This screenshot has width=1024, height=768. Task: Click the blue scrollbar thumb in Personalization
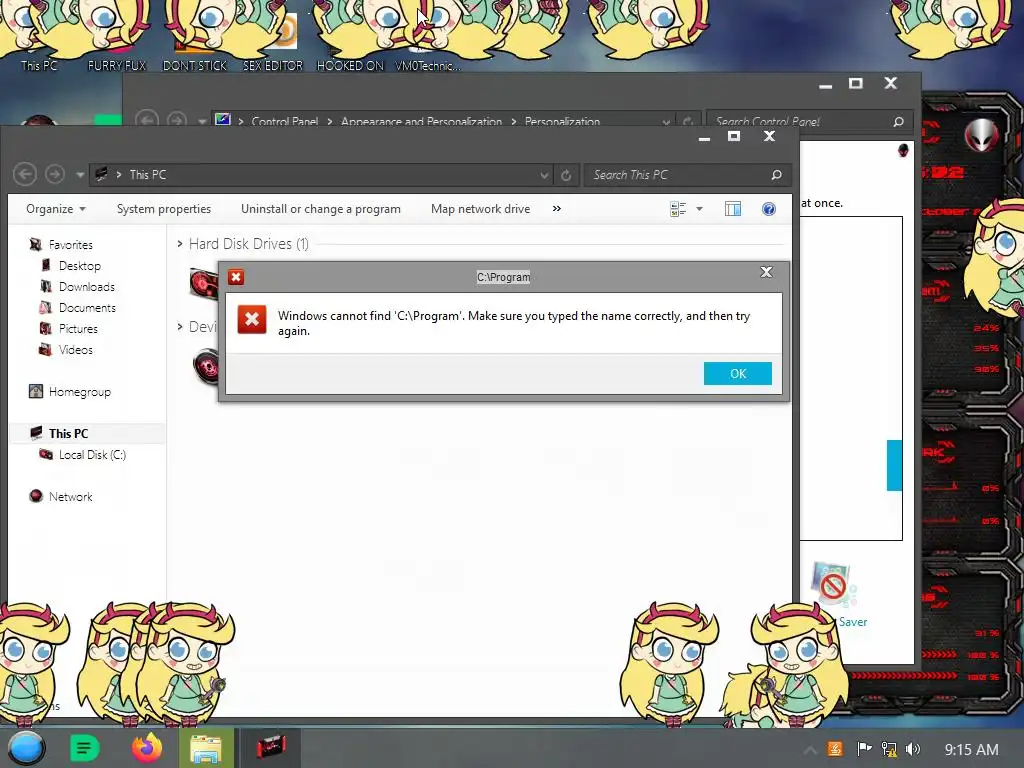click(x=894, y=465)
